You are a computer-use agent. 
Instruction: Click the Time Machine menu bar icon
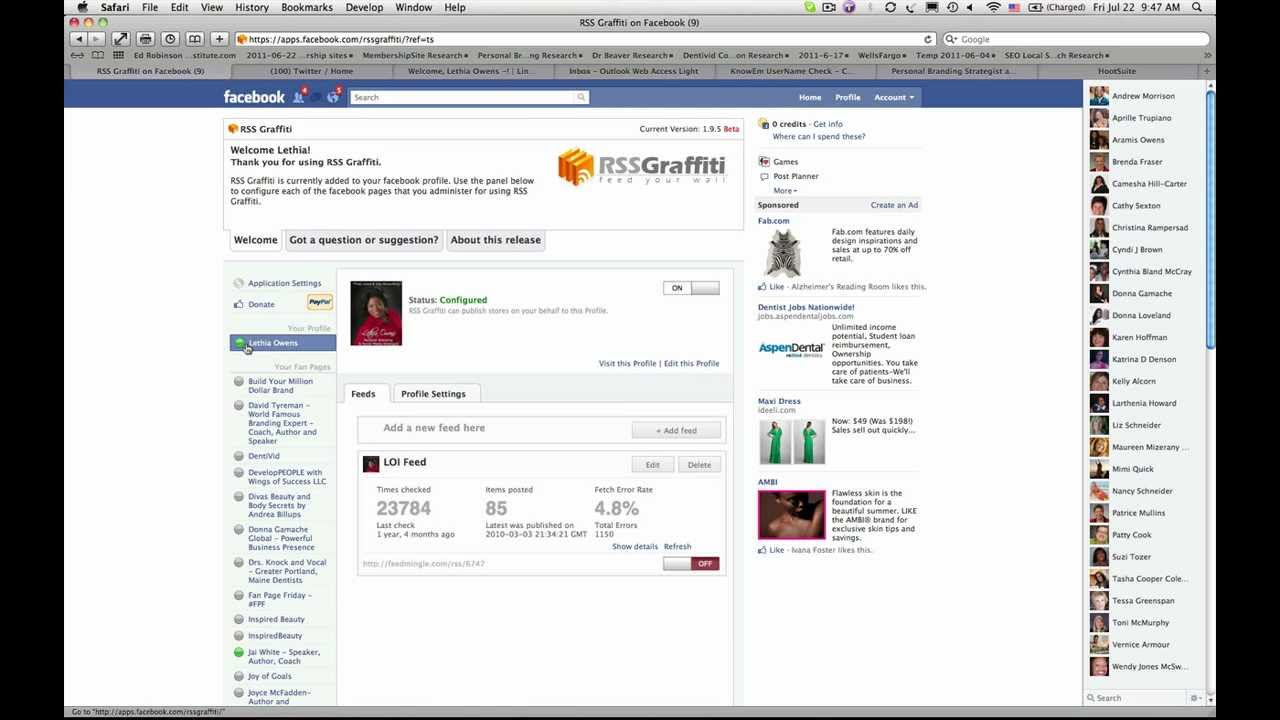point(951,7)
